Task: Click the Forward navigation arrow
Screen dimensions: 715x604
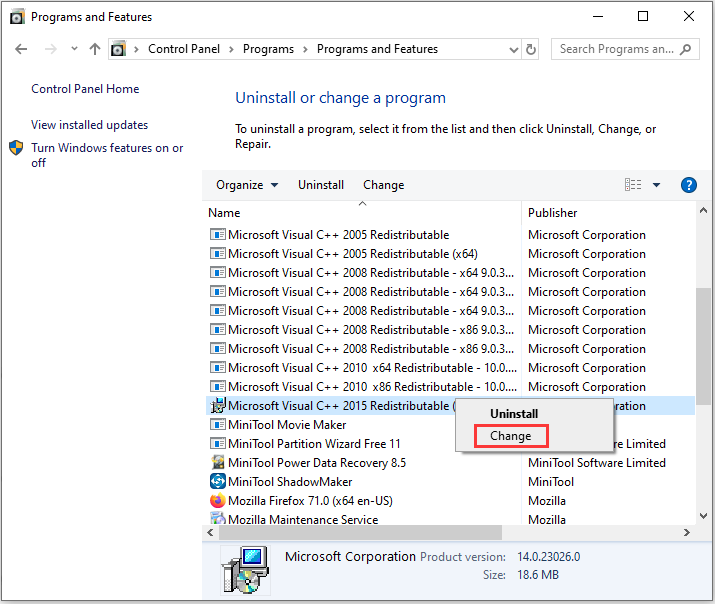Action: click(51, 49)
